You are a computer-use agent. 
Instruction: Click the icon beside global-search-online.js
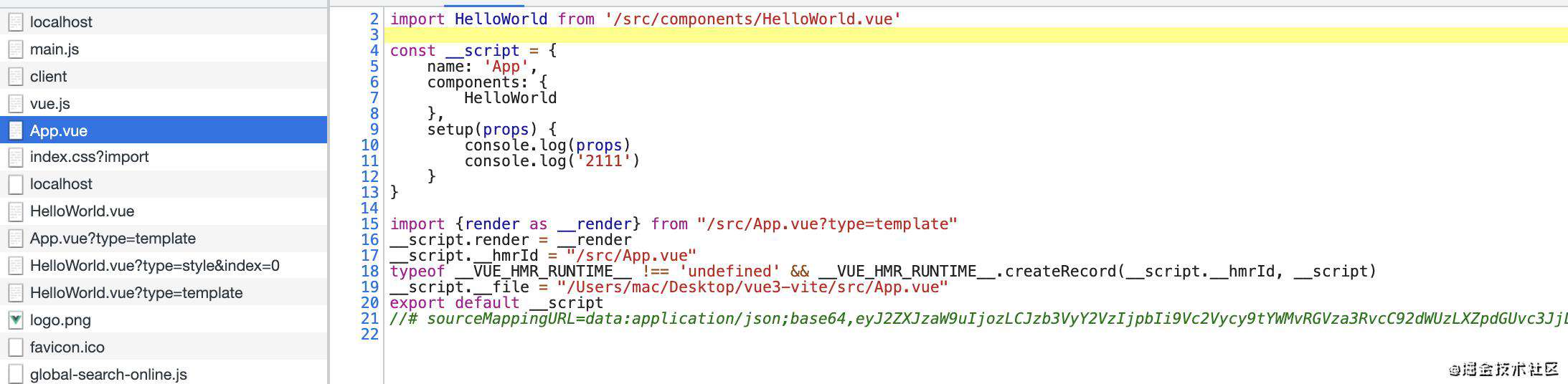click(15, 374)
